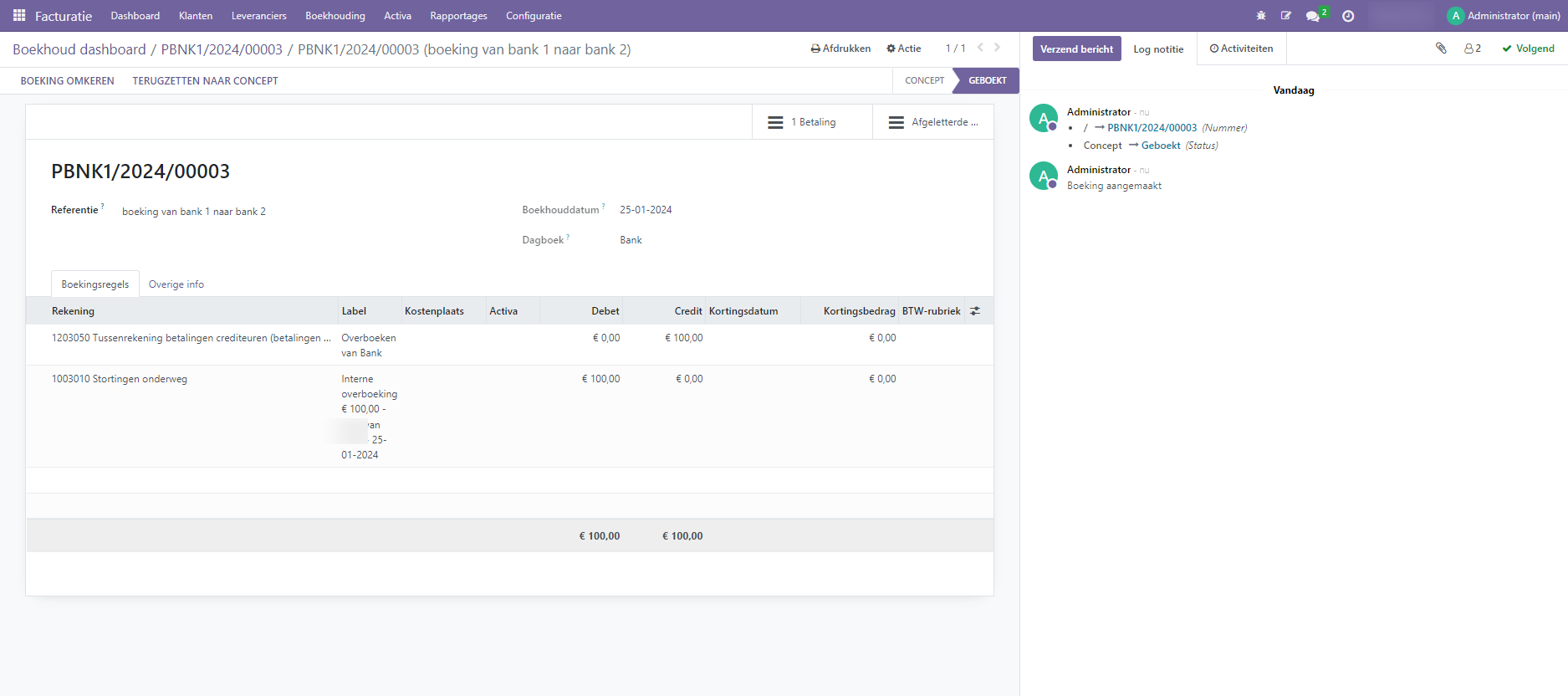The image size is (1568, 696).
Task: Open column settings adjust icon in table
Action: pos(975,311)
